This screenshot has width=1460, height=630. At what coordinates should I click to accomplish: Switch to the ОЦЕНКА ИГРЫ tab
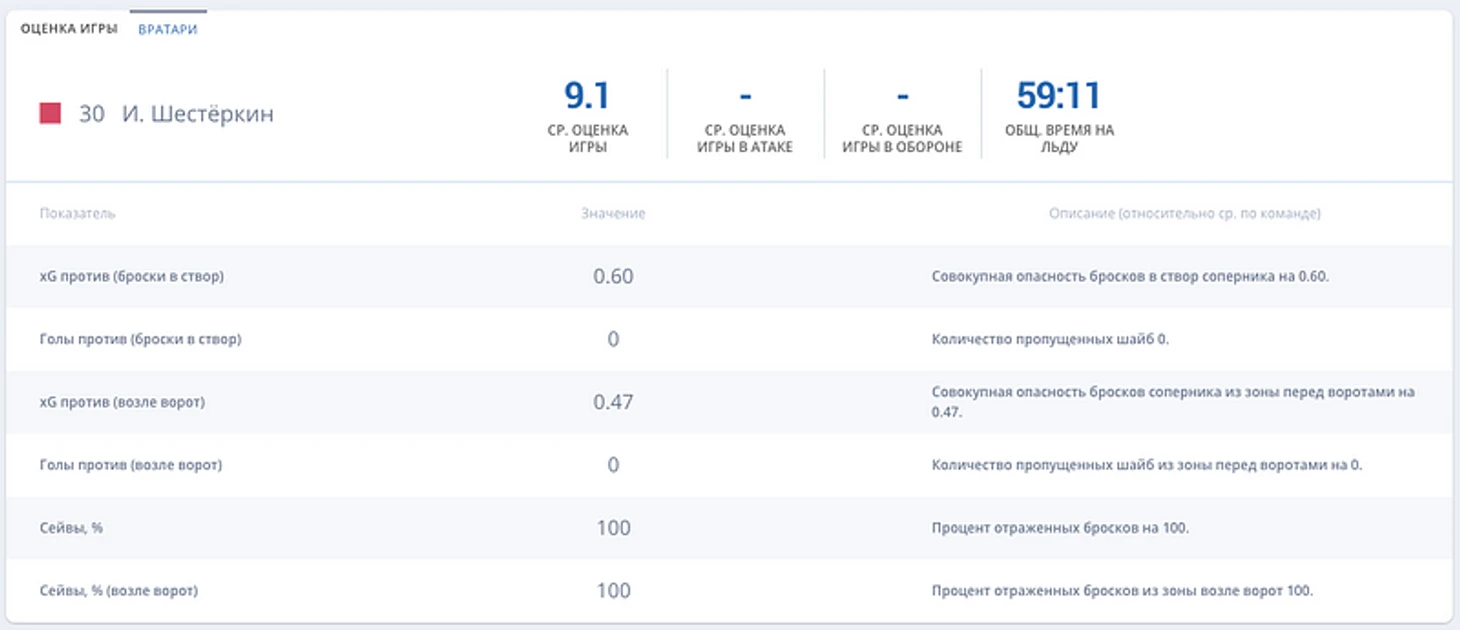coord(69,29)
